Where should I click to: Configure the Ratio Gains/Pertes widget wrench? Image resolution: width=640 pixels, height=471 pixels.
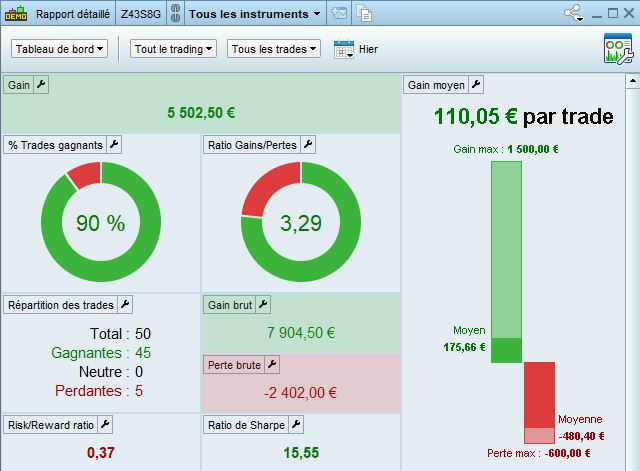pos(308,144)
